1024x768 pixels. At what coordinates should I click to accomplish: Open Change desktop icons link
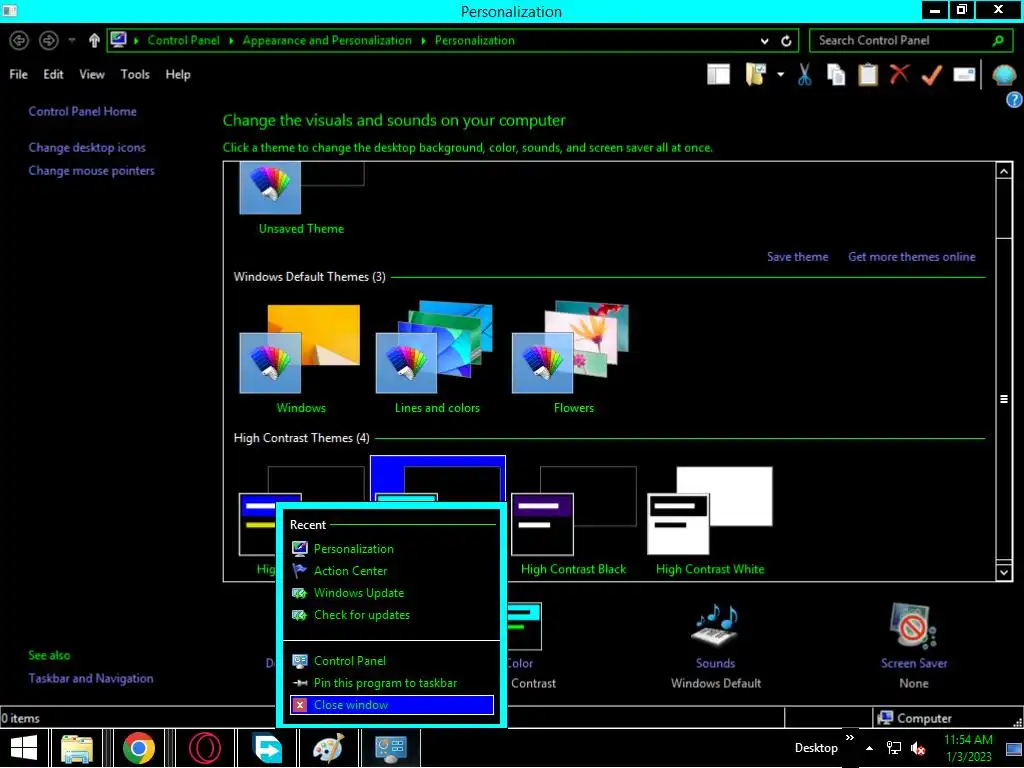pos(87,148)
